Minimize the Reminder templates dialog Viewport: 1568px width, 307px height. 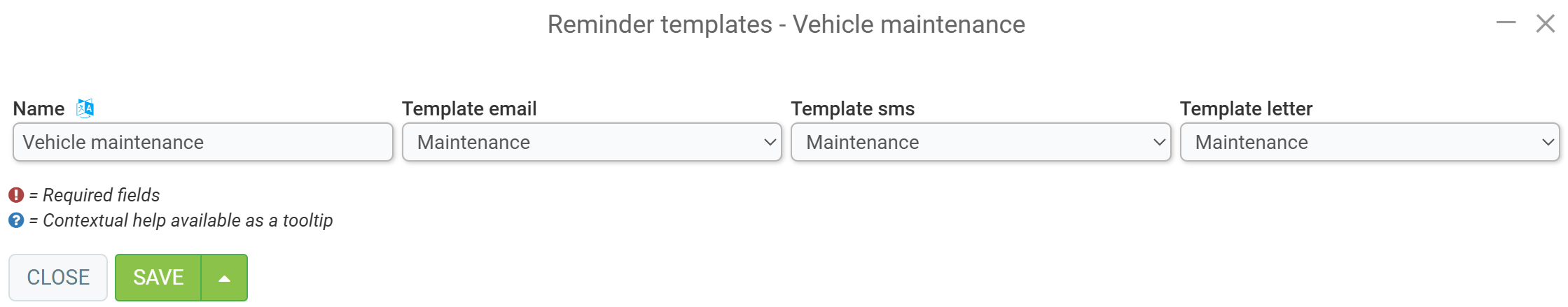pos(1506,23)
